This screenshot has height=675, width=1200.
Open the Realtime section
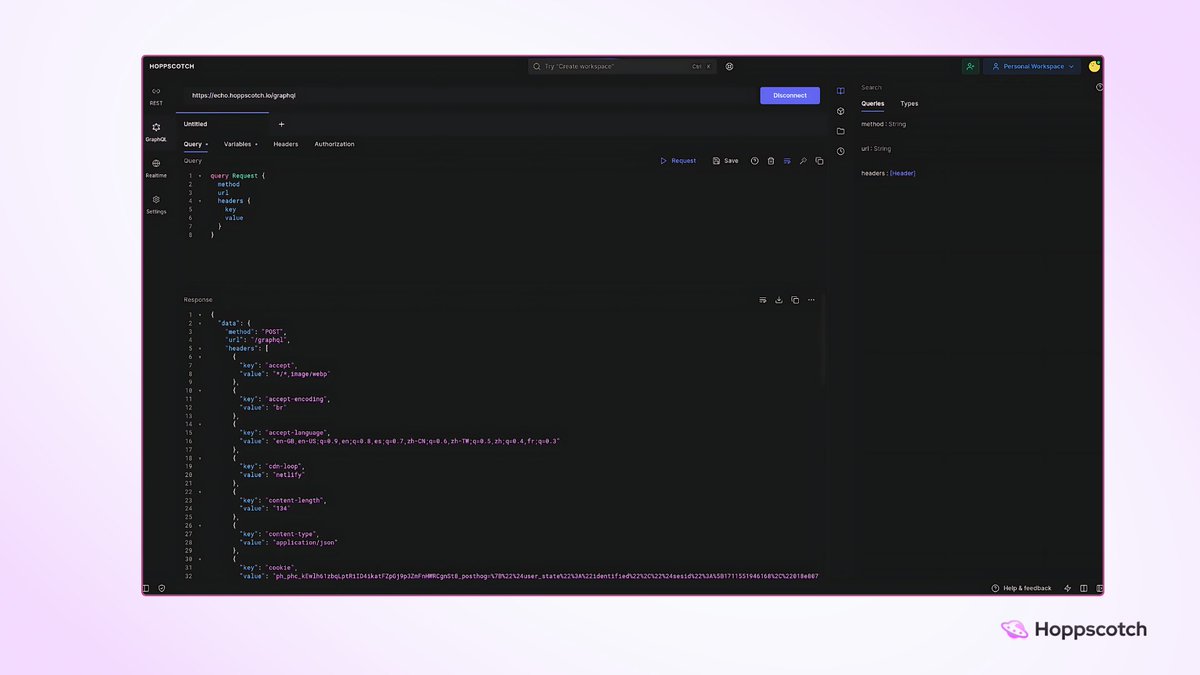156,167
